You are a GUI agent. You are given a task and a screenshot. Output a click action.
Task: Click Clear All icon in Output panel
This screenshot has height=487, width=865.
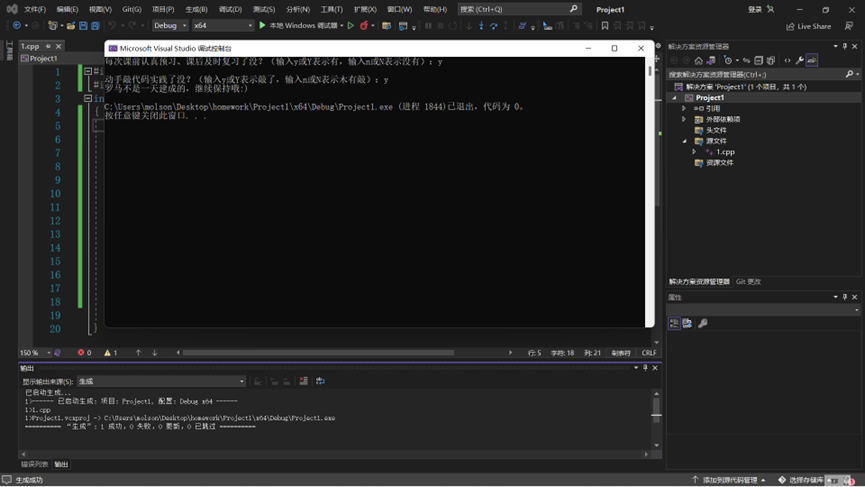(303, 381)
